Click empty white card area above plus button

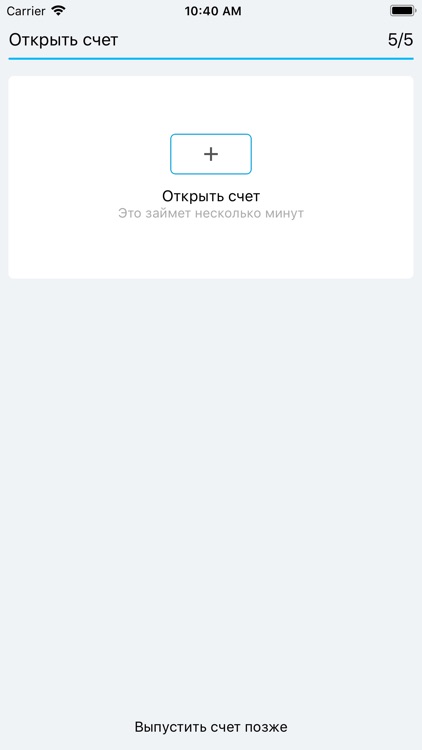pos(211,104)
